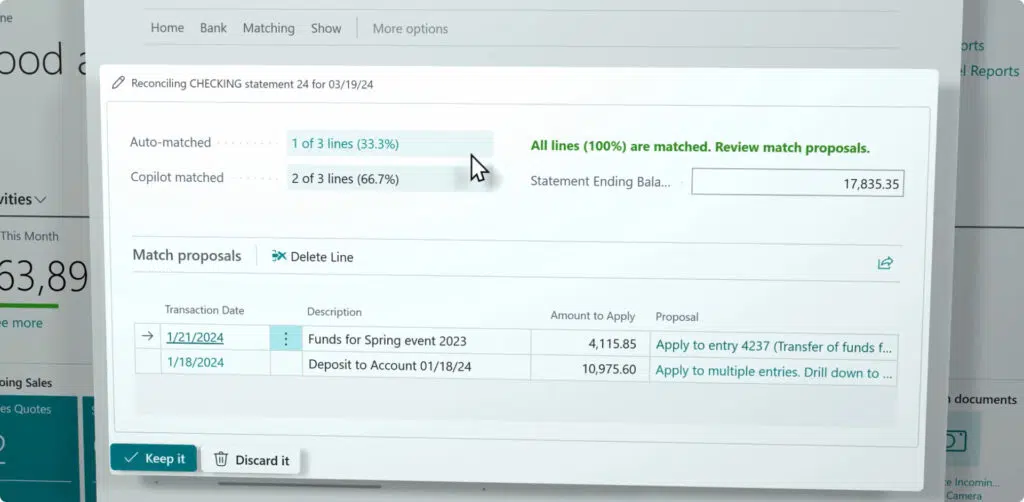Open the More options menu
The width and height of the screenshot is (1024, 502).
(410, 29)
